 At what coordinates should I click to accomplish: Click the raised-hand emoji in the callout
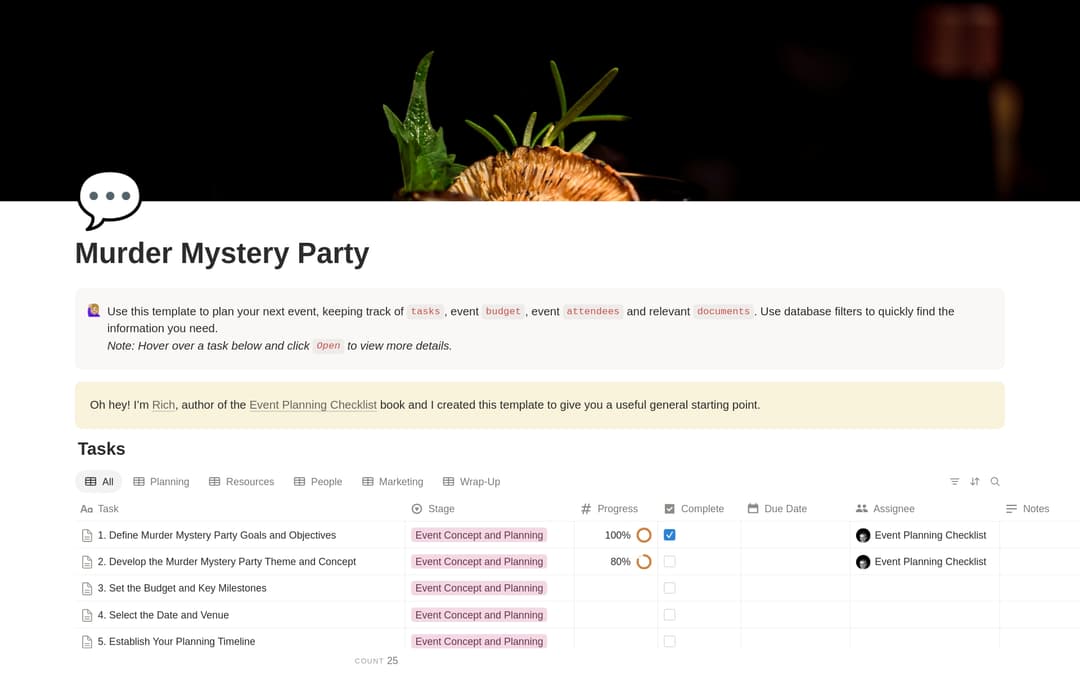click(94, 310)
